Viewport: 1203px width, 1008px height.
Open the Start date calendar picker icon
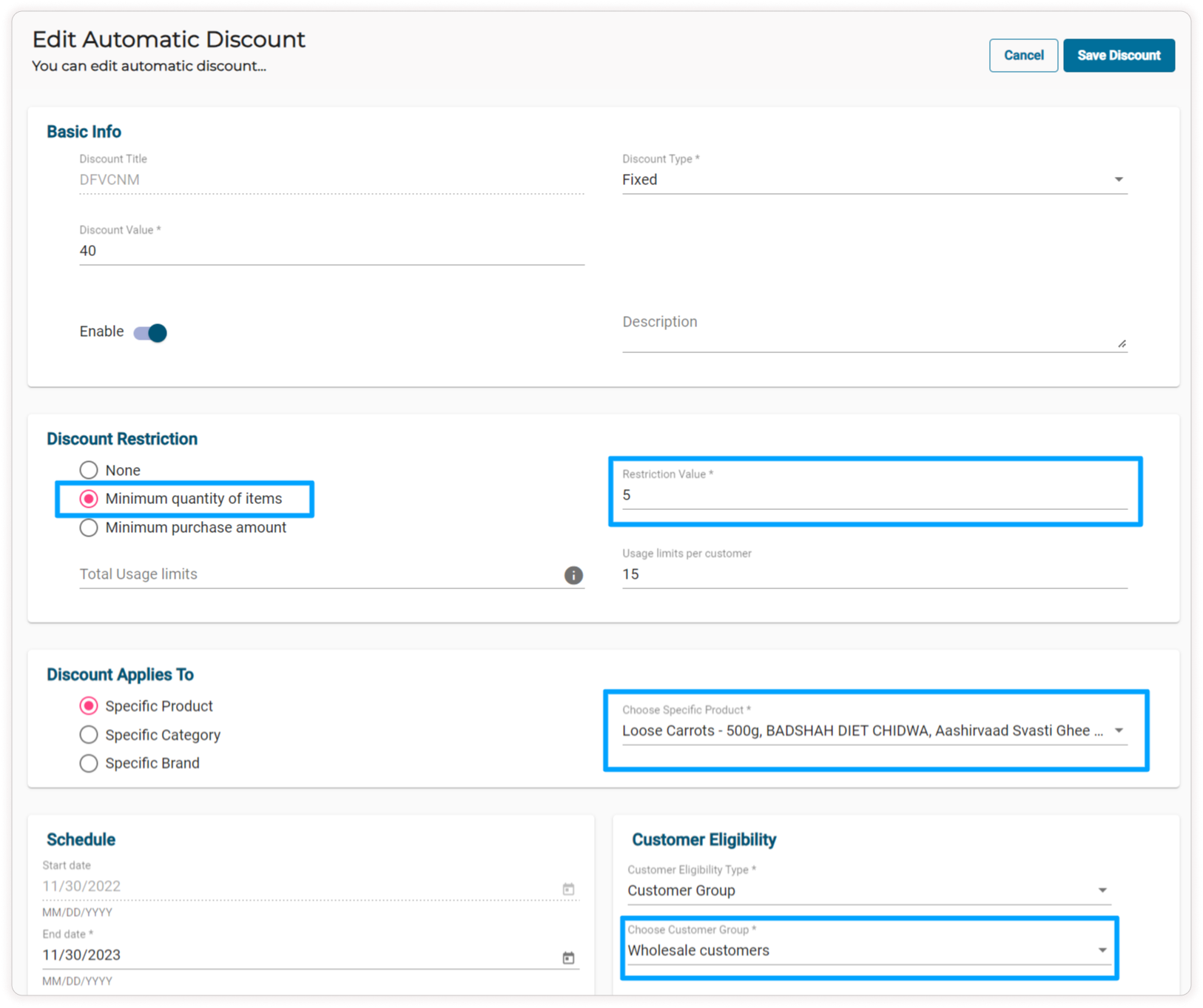click(x=568, y=889)
